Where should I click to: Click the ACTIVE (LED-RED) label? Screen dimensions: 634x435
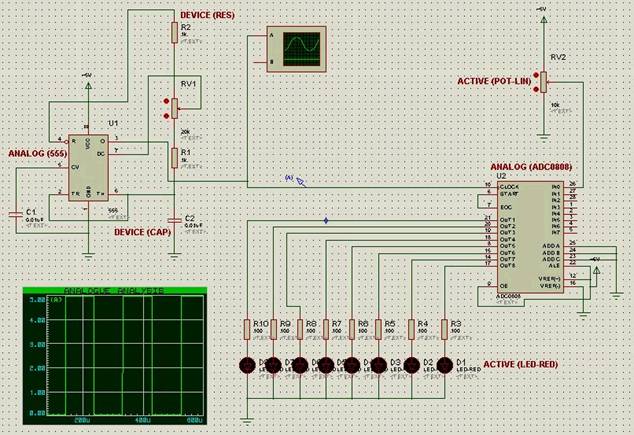pos(521,364)
